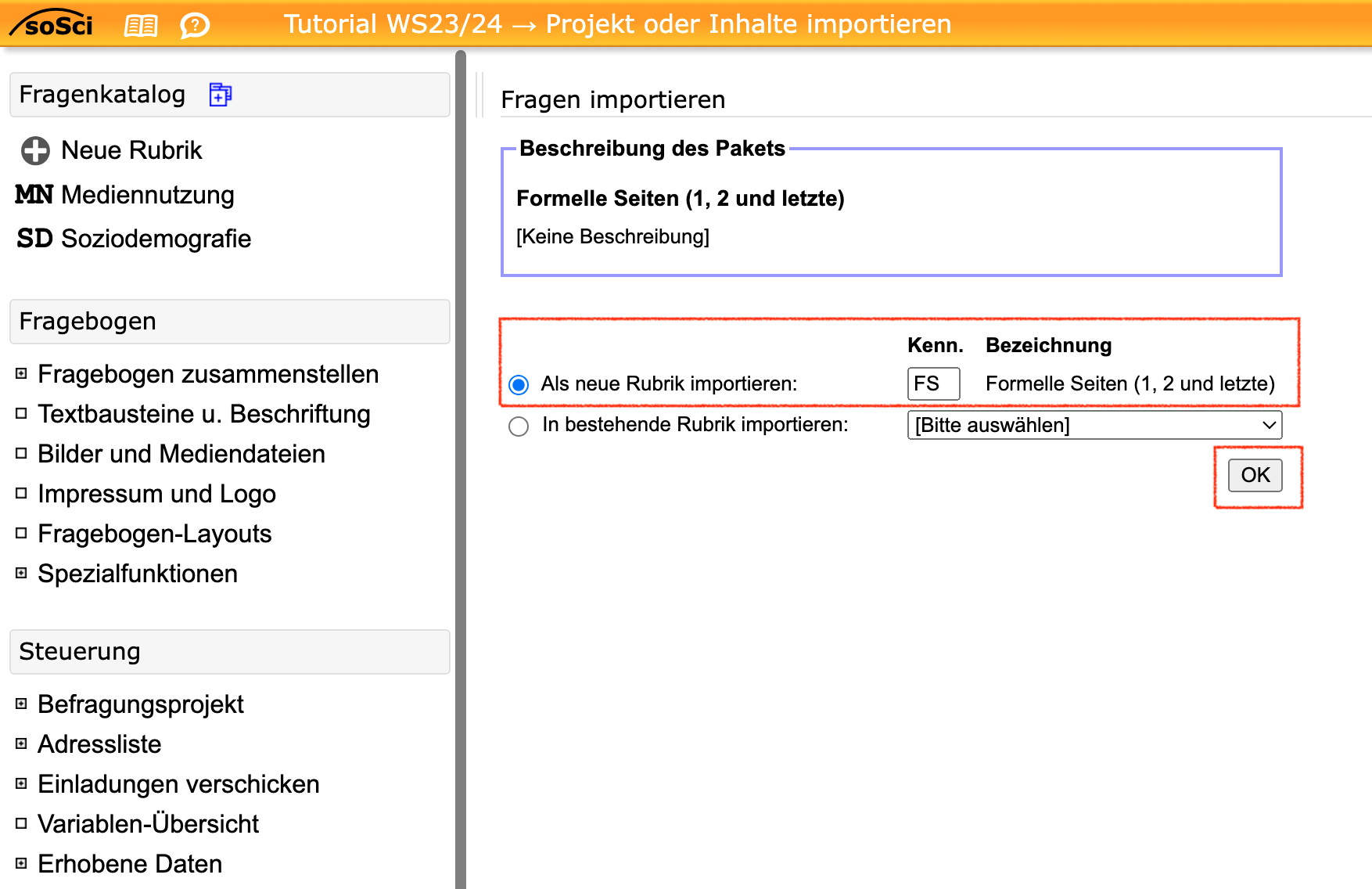Open the 'Bitte auswählen' rubric dropdown

point(1094,425)
